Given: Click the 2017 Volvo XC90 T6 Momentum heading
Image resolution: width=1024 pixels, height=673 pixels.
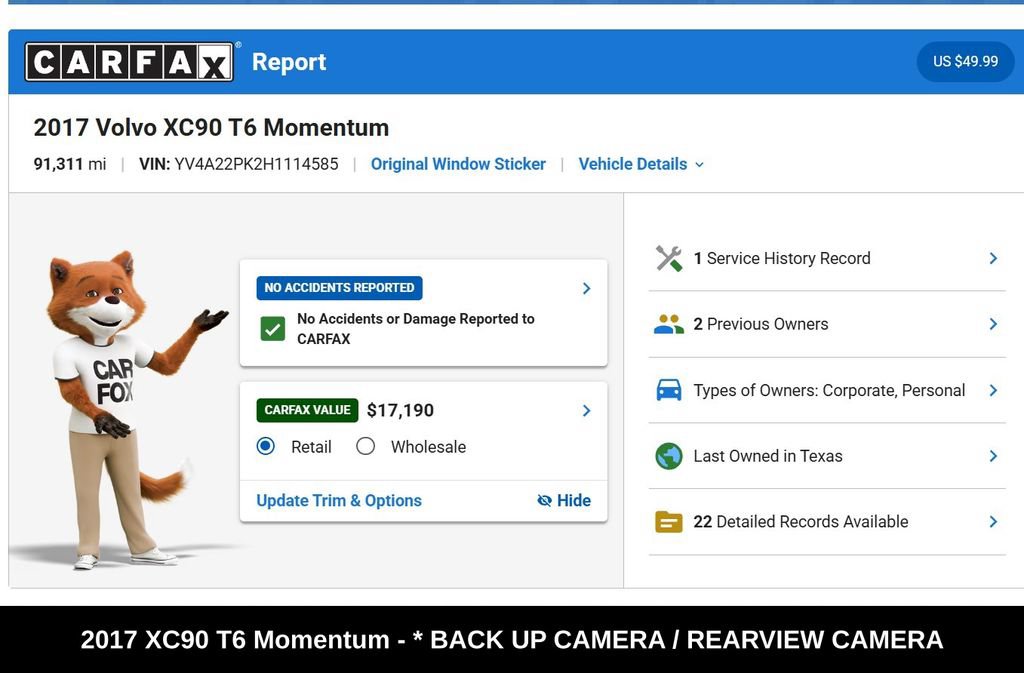Looking at the screenshot, I should [212, 127].
